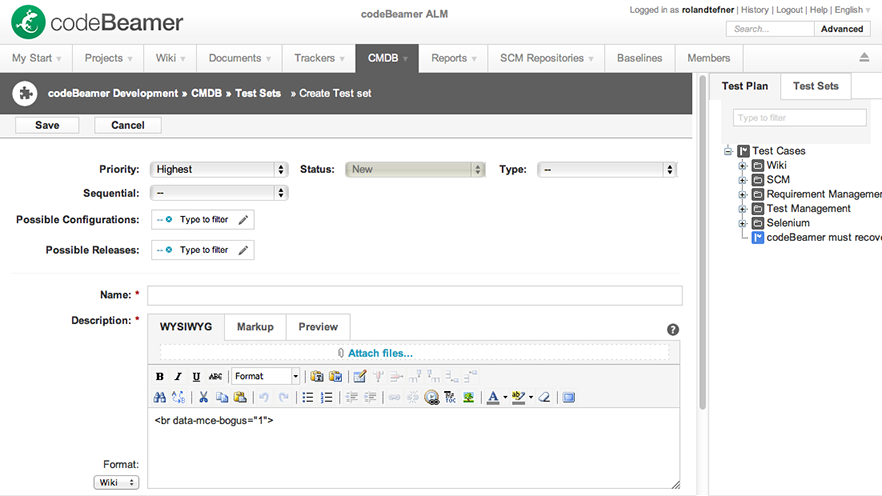Undo last edit in editor
The image size is (882, 496).
(x=264, y=398)
